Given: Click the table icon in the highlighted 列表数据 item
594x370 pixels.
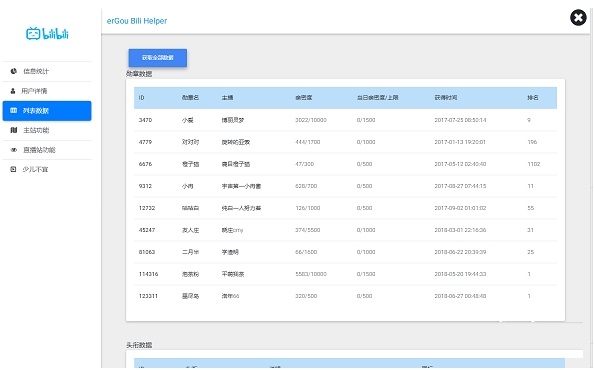Looking at the screenshot, I should pos(14,111).
